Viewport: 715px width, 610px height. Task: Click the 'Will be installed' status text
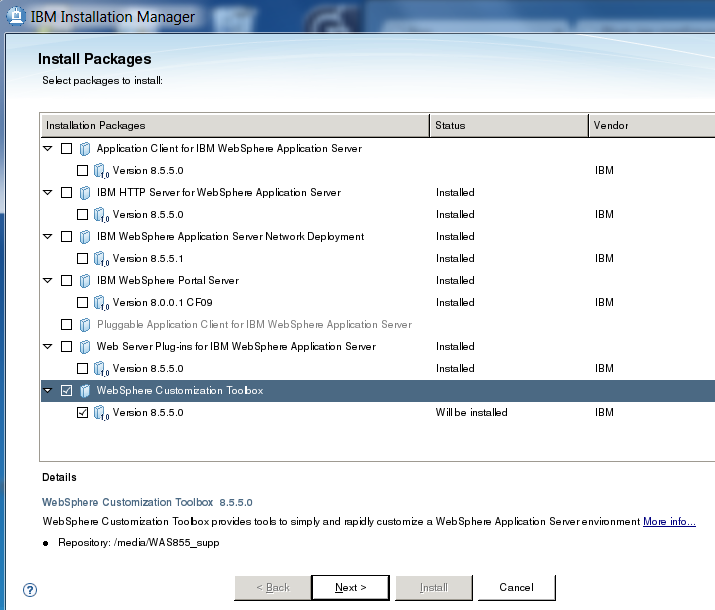(471, 413)
